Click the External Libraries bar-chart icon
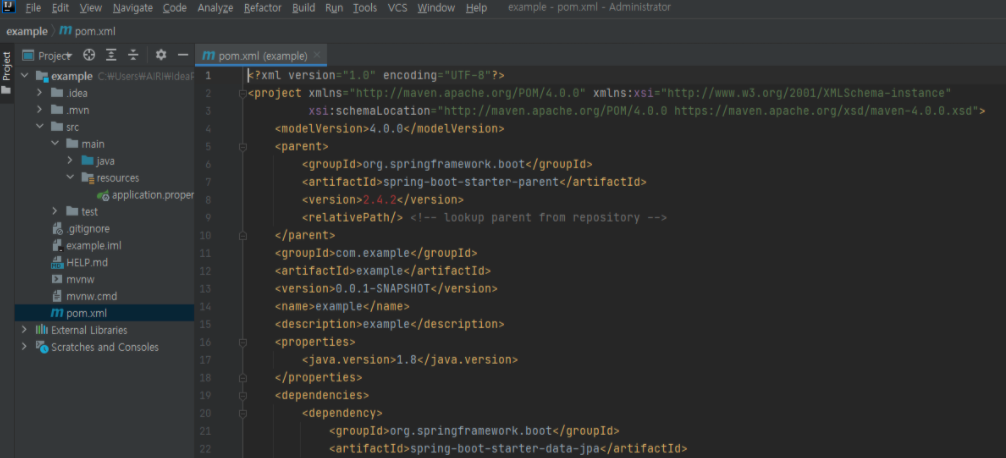This screenshot has height=458, width=1006. [x=42, y=330]
